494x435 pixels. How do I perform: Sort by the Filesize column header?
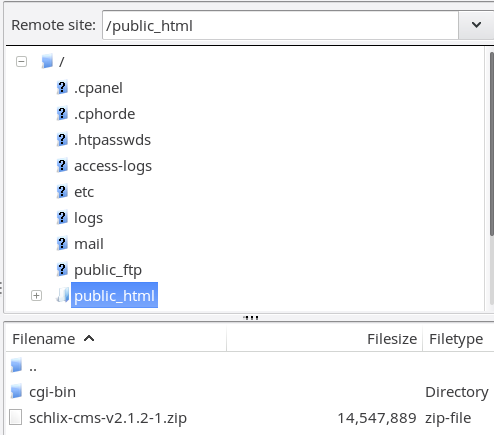coord(325,339)
